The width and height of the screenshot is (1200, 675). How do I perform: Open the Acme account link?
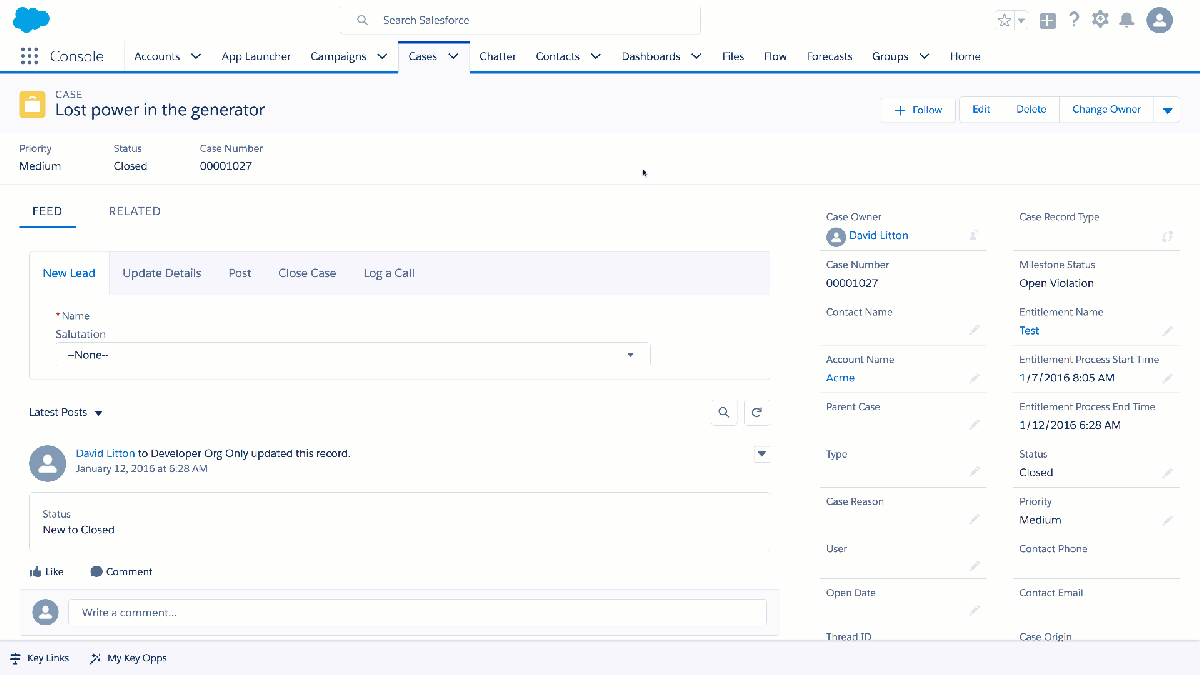(839, 377)
